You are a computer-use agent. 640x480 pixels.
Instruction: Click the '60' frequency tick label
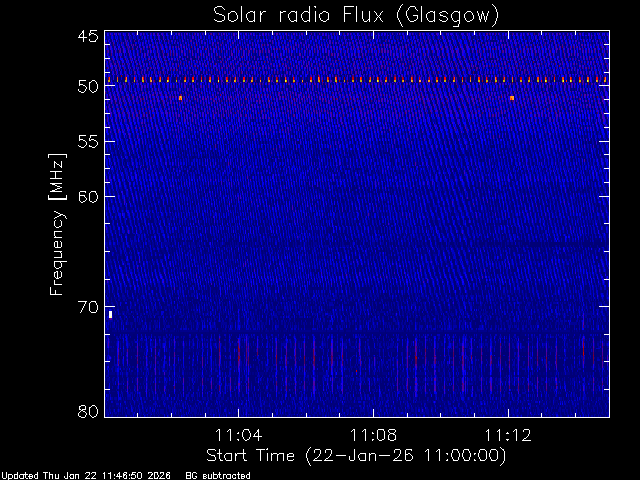pyautogui.click(x=88, y=196)
